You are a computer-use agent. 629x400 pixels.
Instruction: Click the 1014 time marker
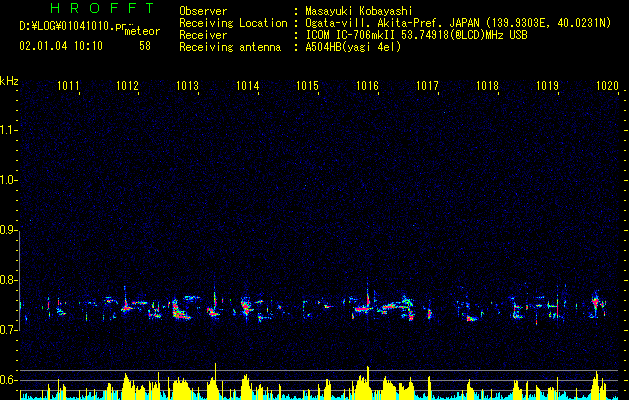tap(248, 86)
